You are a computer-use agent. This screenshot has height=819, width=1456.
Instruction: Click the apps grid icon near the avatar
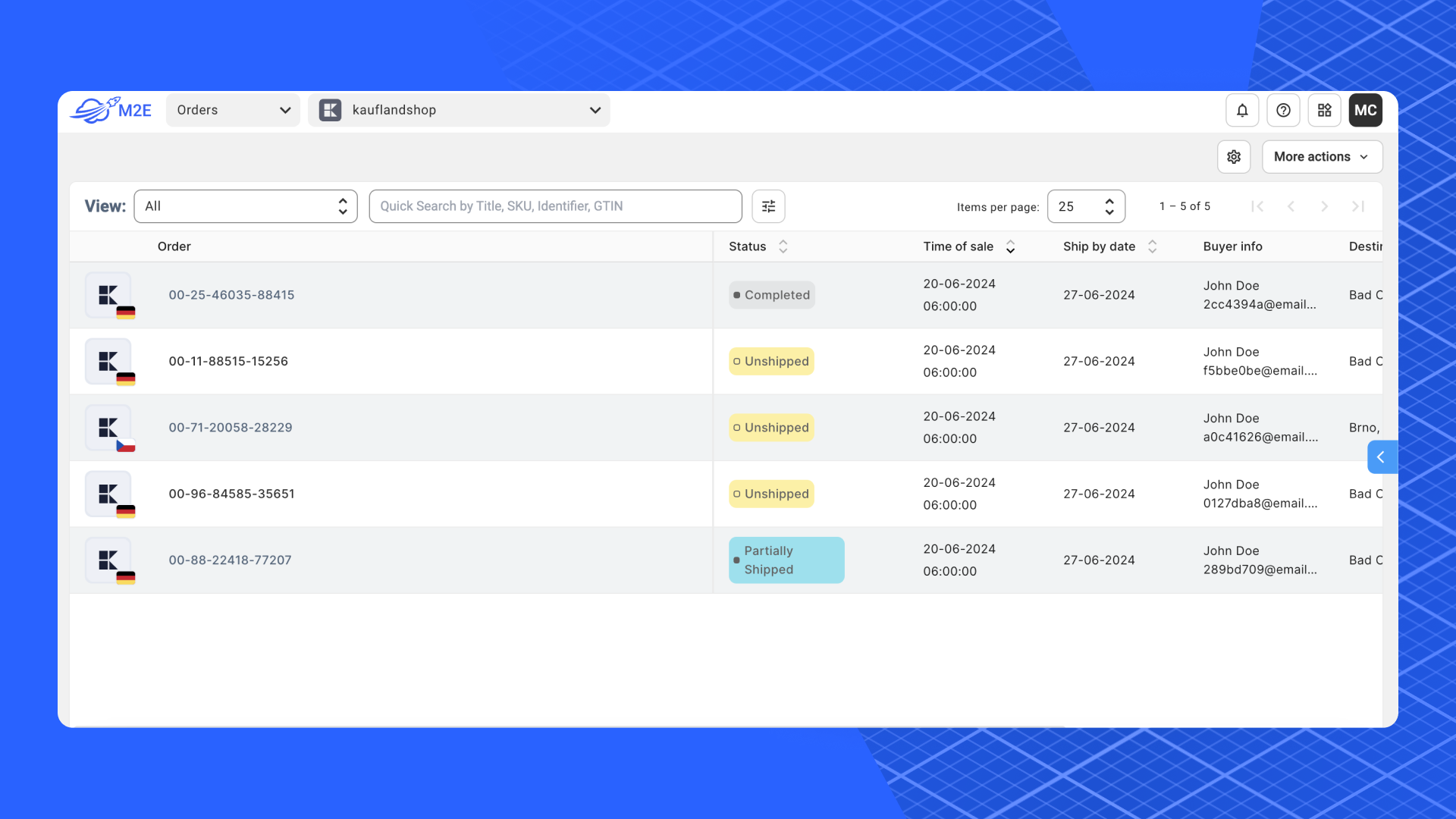pyautogui.click(x=1324, y=110)
